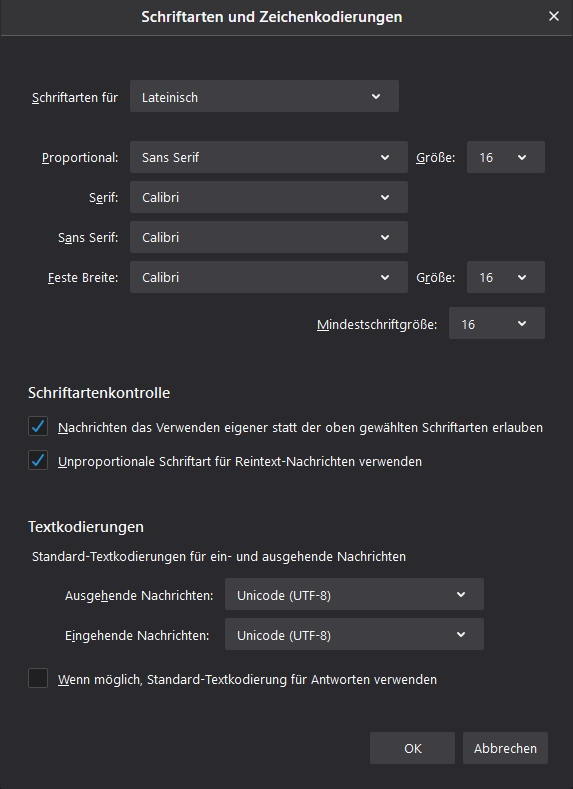
Task: Open the Sans Serif font dropdown
Action: tap(269, 237)
